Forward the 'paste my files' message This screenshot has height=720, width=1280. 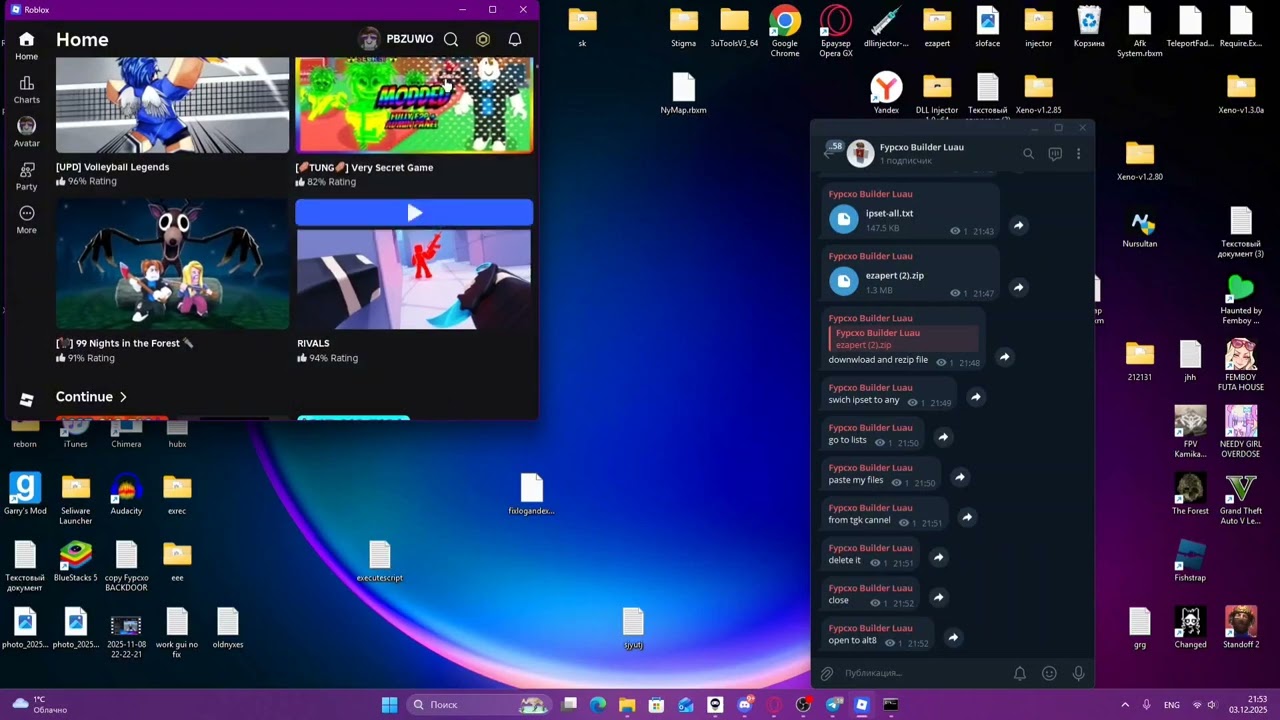[x=959, y=477]
